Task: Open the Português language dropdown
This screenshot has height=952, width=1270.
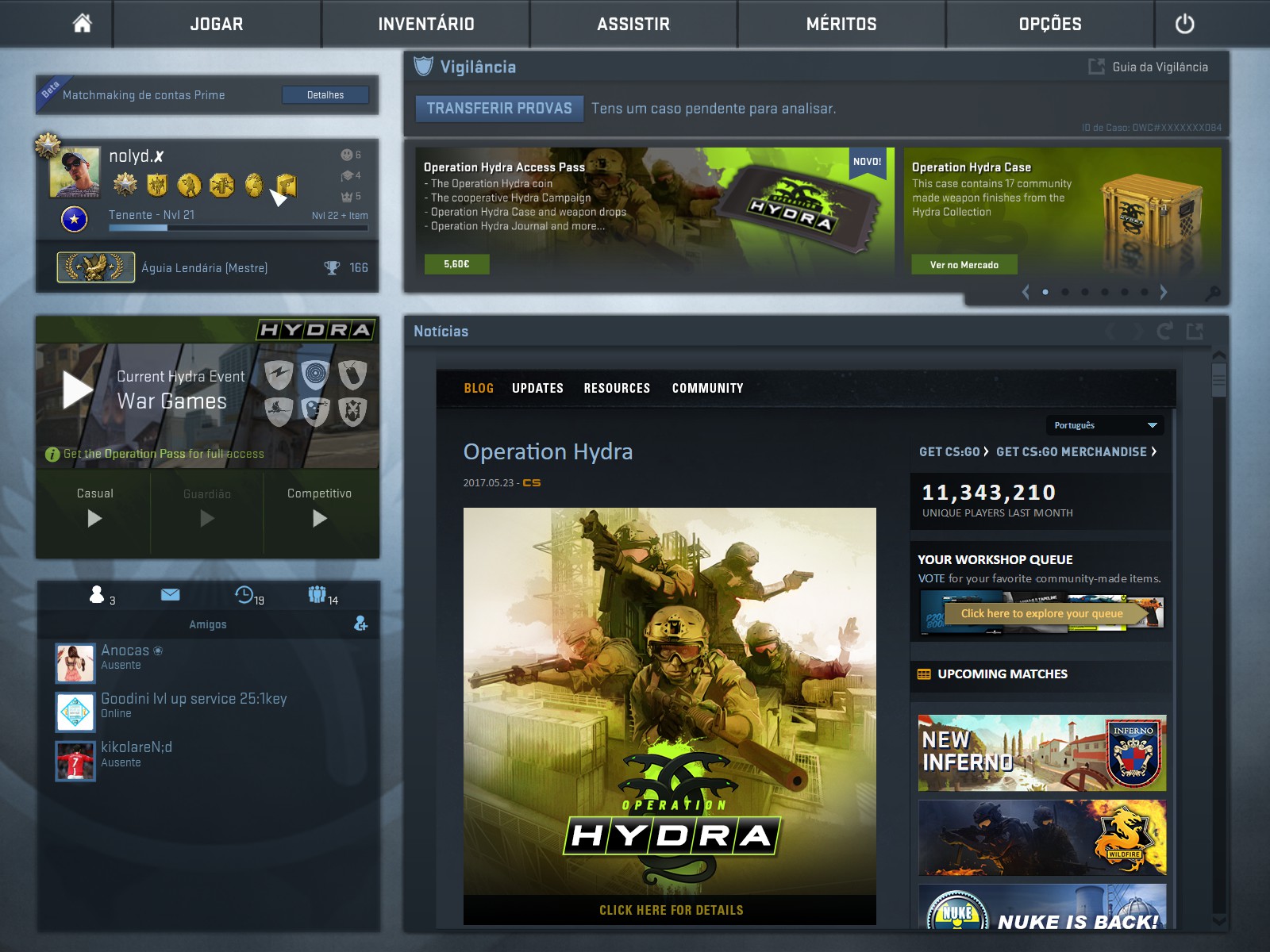Action: click(x=1105, y=425)
